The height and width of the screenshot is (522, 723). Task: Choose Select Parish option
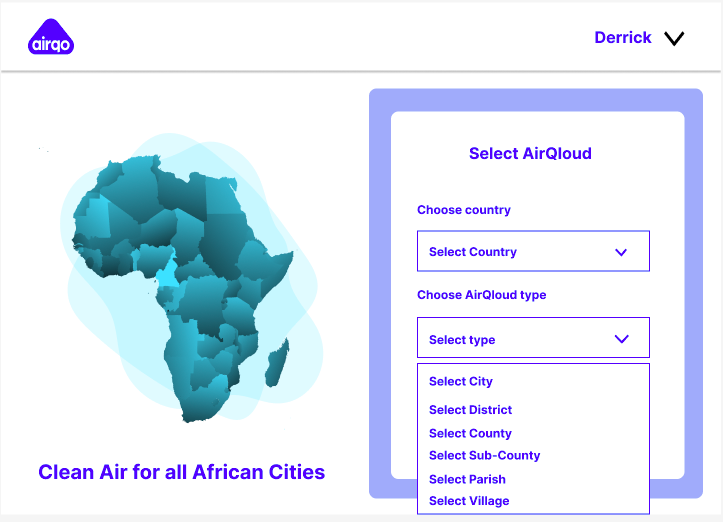coord(467,479)
